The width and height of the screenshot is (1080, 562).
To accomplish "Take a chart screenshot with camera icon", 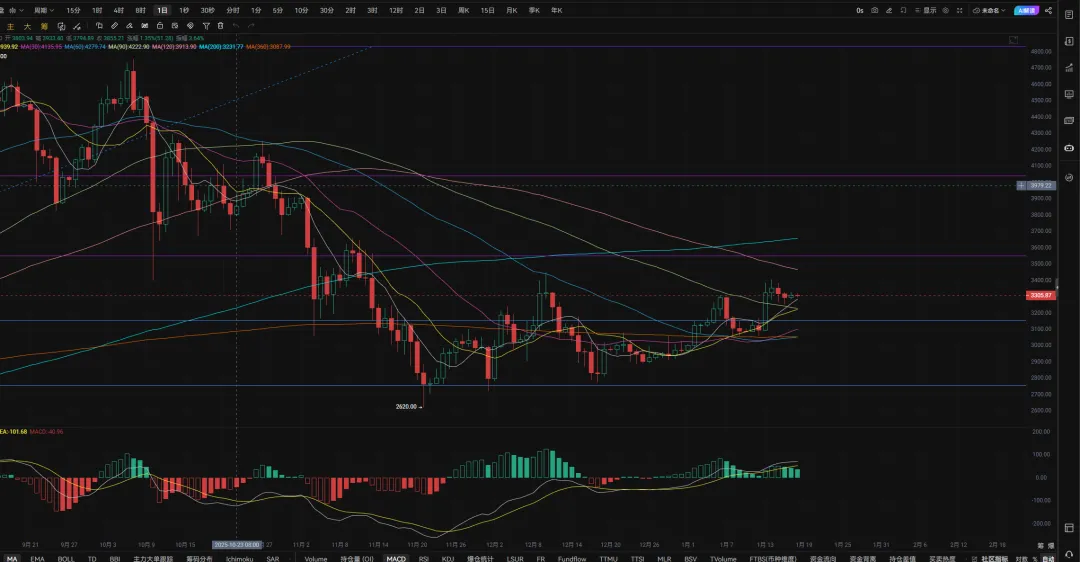I will (x=875, y=10).
